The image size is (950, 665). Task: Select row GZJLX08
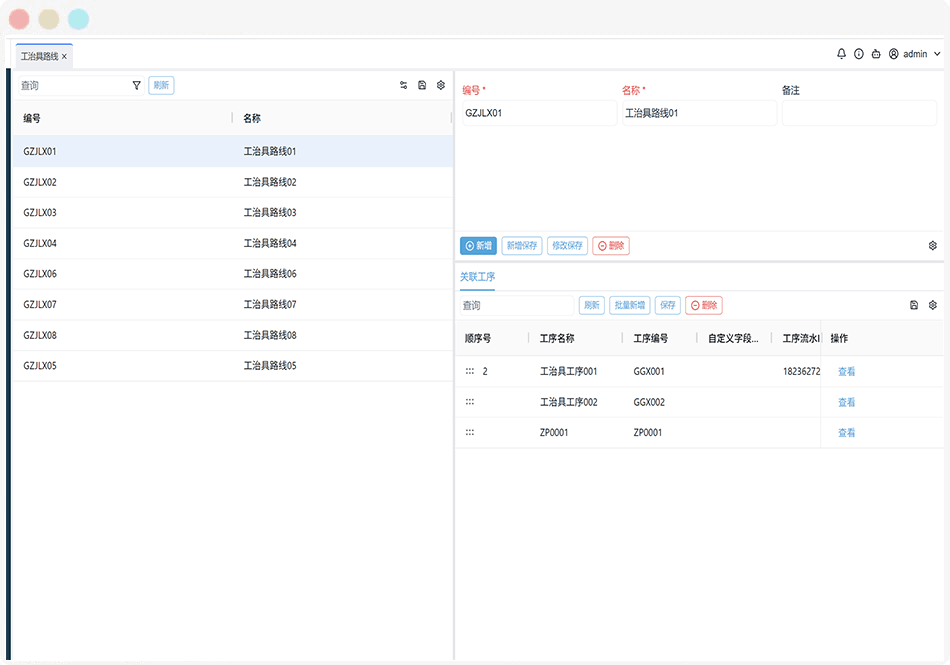233,335
